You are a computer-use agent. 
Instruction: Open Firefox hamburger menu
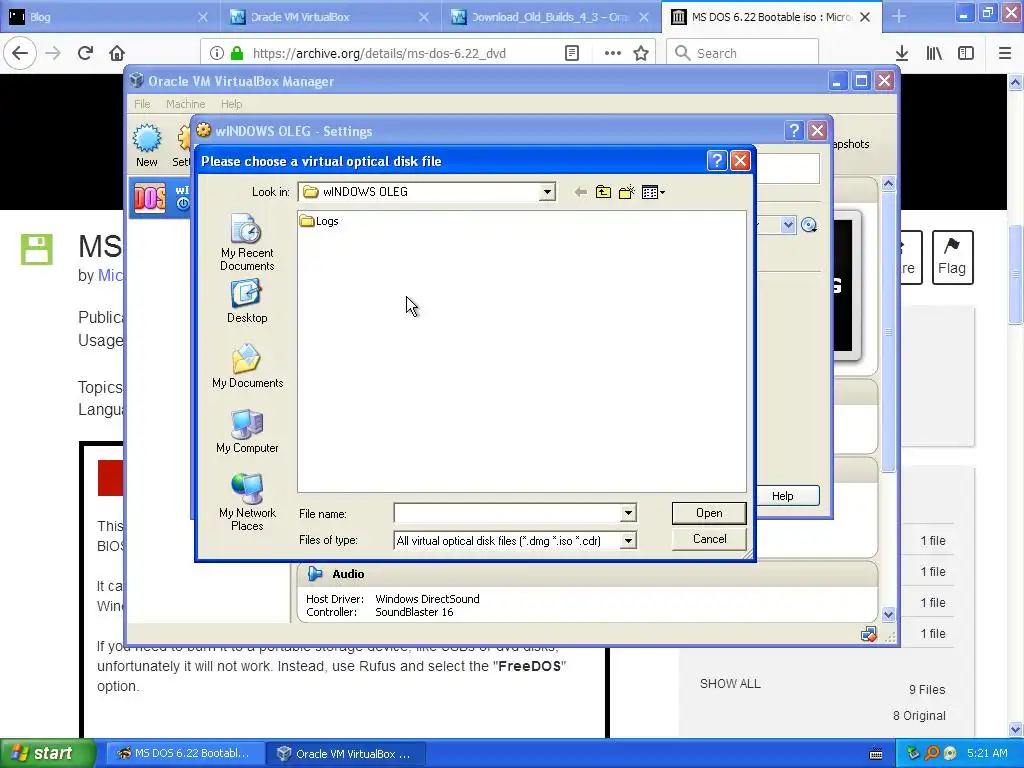click(1005, 54)
